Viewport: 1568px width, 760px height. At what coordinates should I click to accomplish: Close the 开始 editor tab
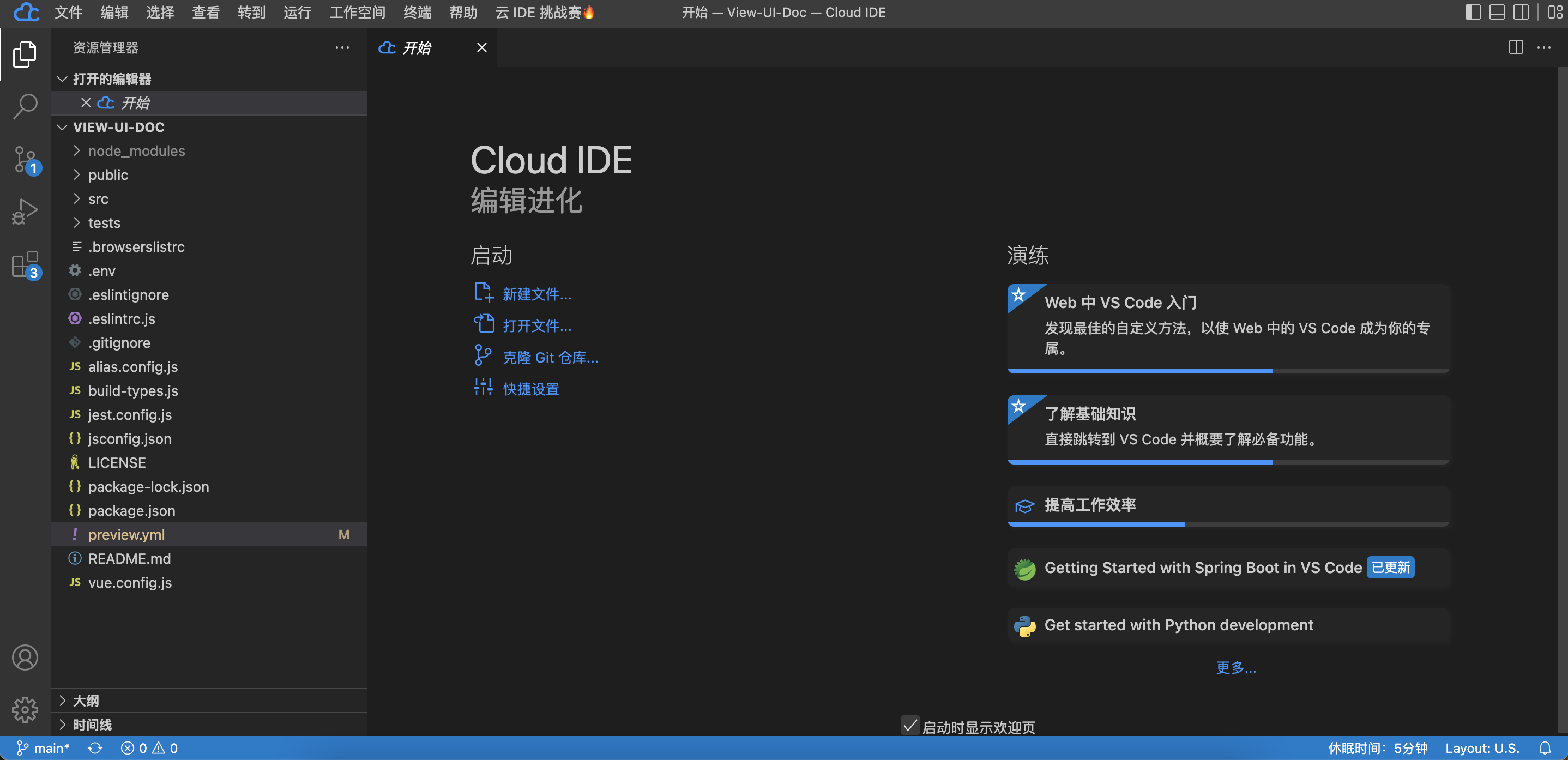coord(481,47)
